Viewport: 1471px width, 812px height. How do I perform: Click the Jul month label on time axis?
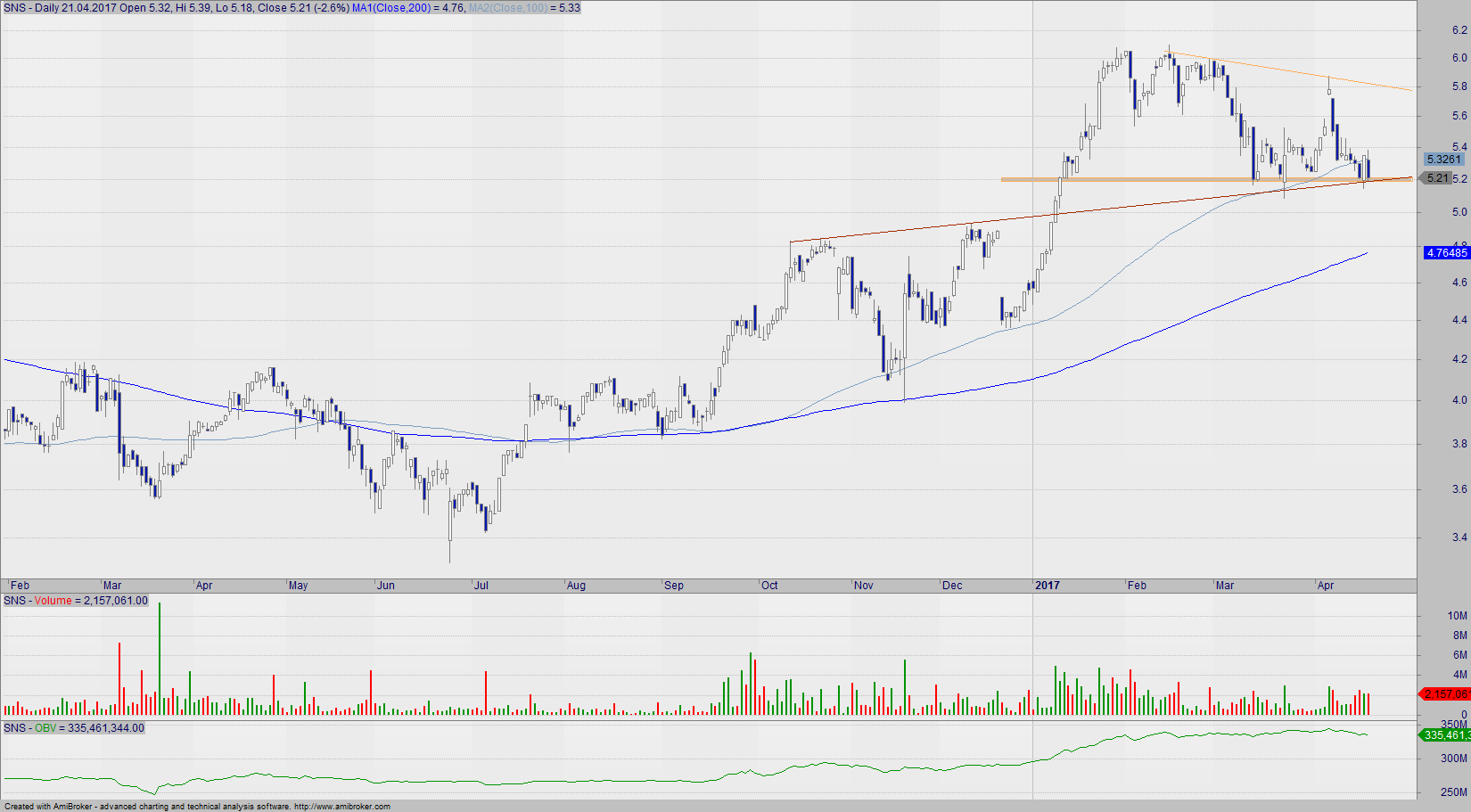coord(481,586)
